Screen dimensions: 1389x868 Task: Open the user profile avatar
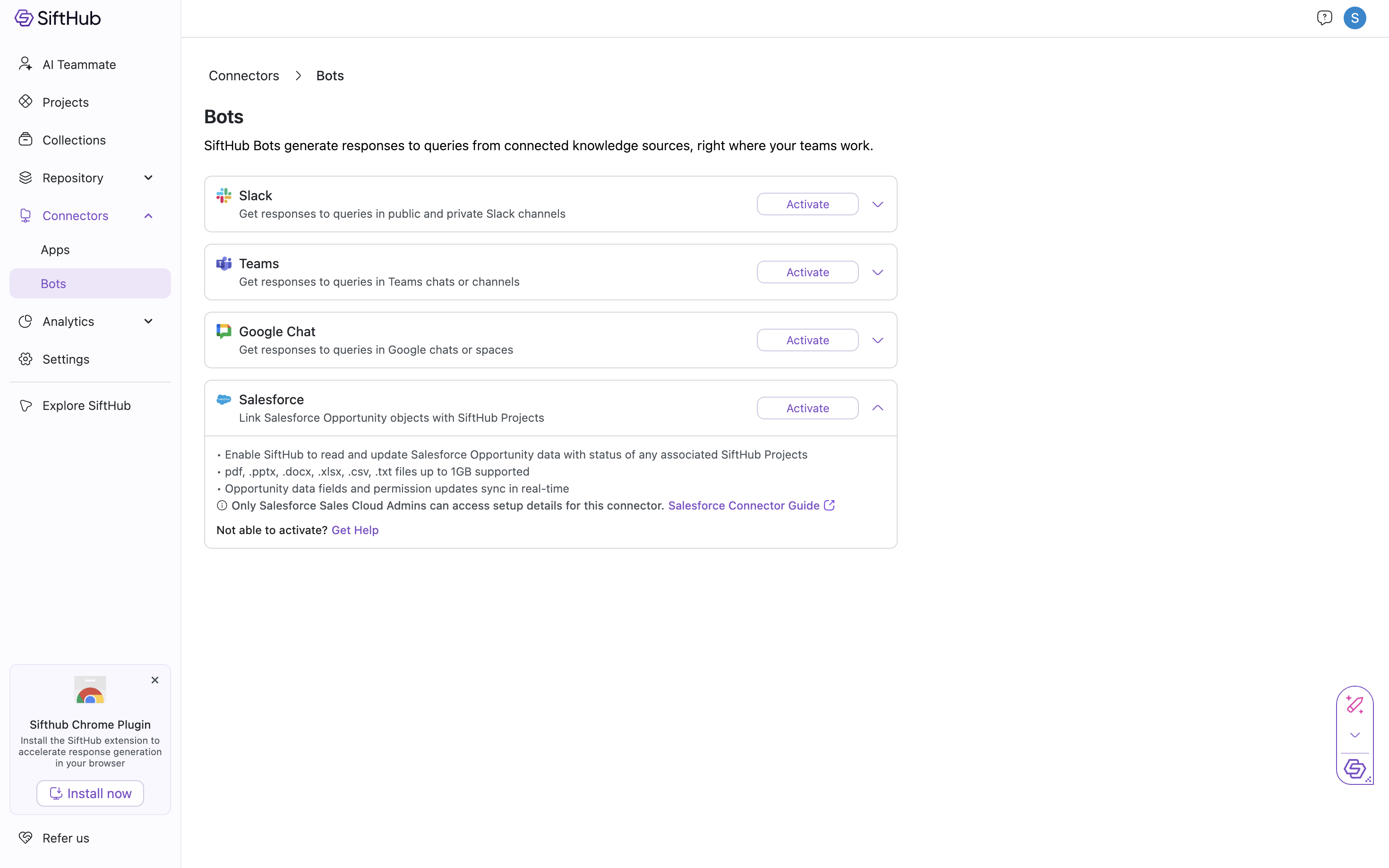point(1355,18)
